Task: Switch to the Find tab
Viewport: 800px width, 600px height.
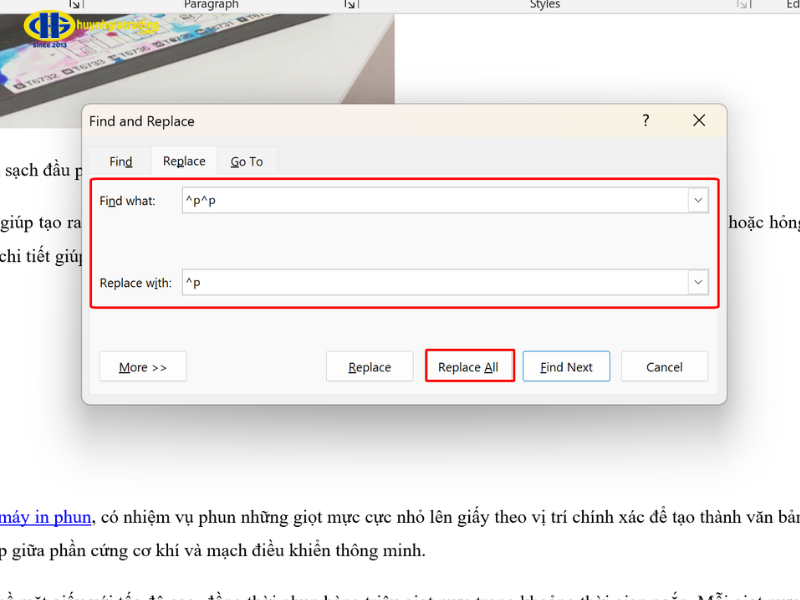Action: tap(121, 161)
